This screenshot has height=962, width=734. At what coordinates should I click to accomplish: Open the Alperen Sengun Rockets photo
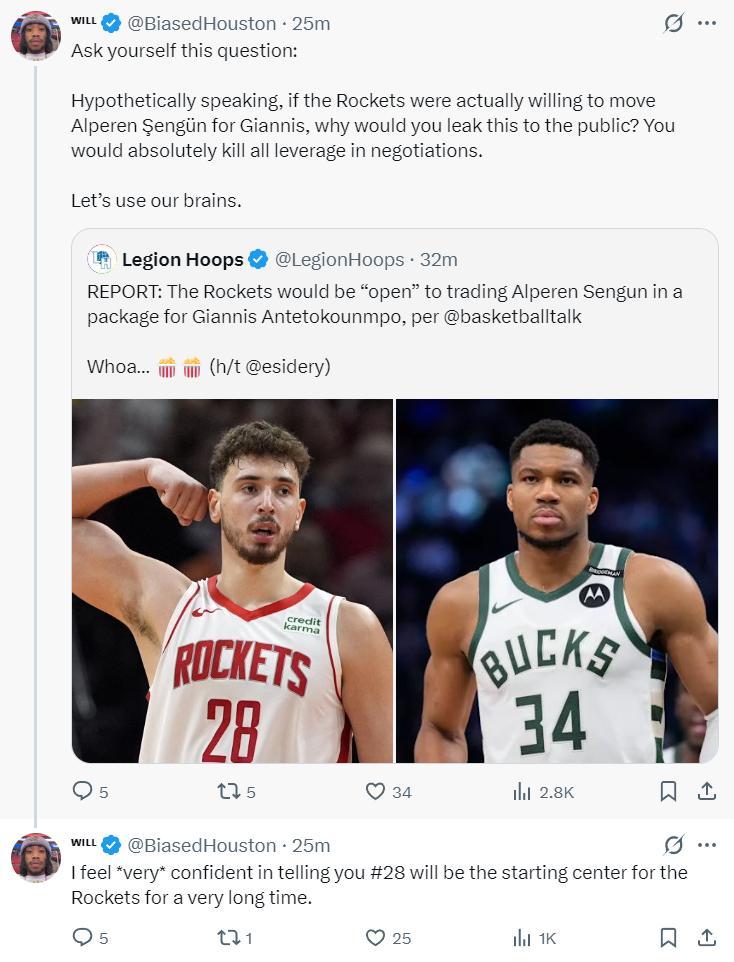pos(232,581)
